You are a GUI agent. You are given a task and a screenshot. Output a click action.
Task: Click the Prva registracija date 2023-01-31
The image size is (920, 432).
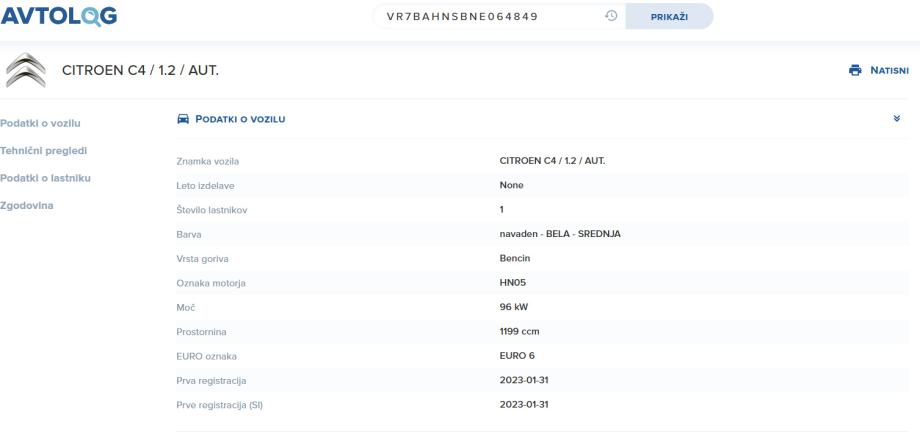[x=525, y=379]
